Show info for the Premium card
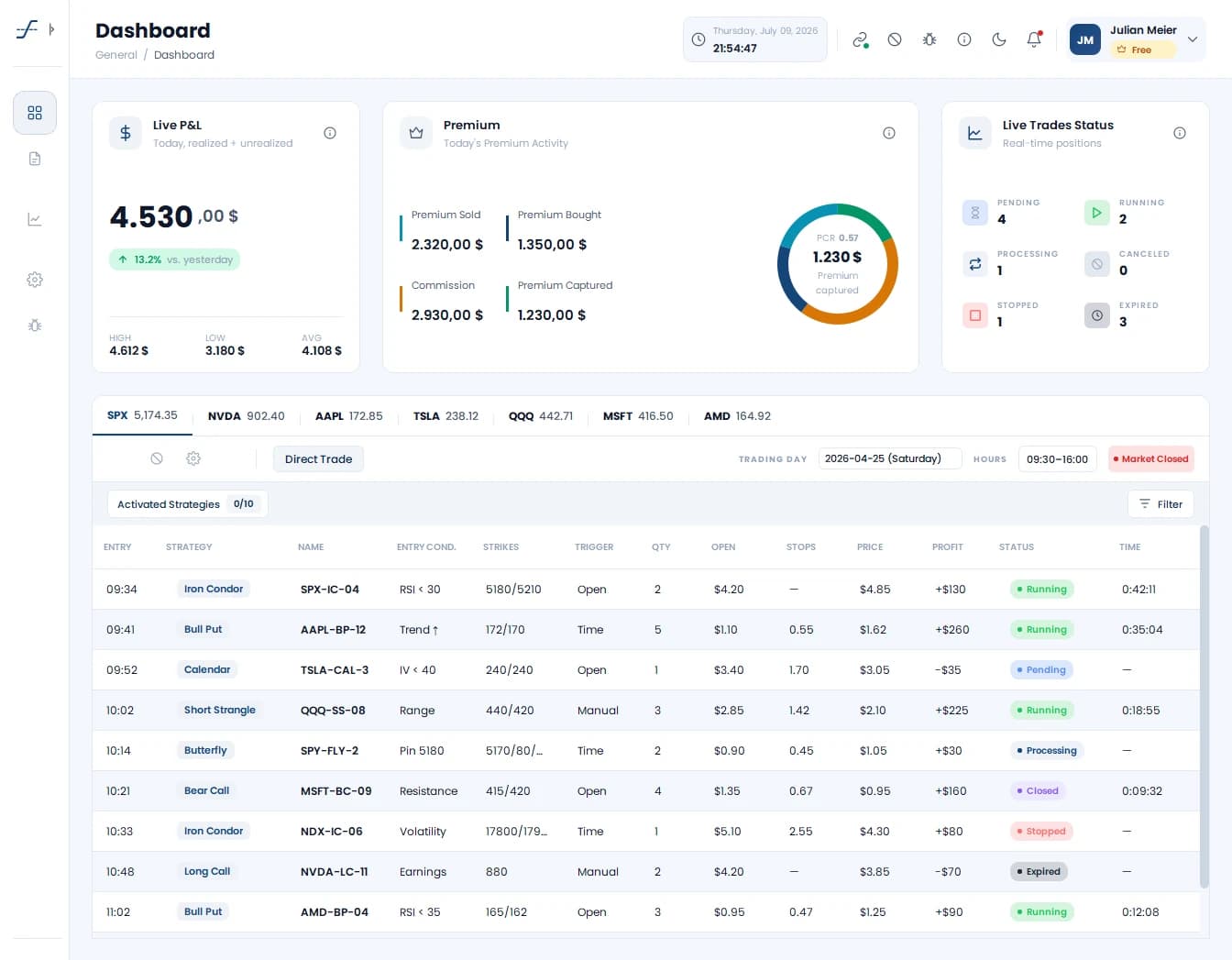1232x960 pixels. (889, 133)
